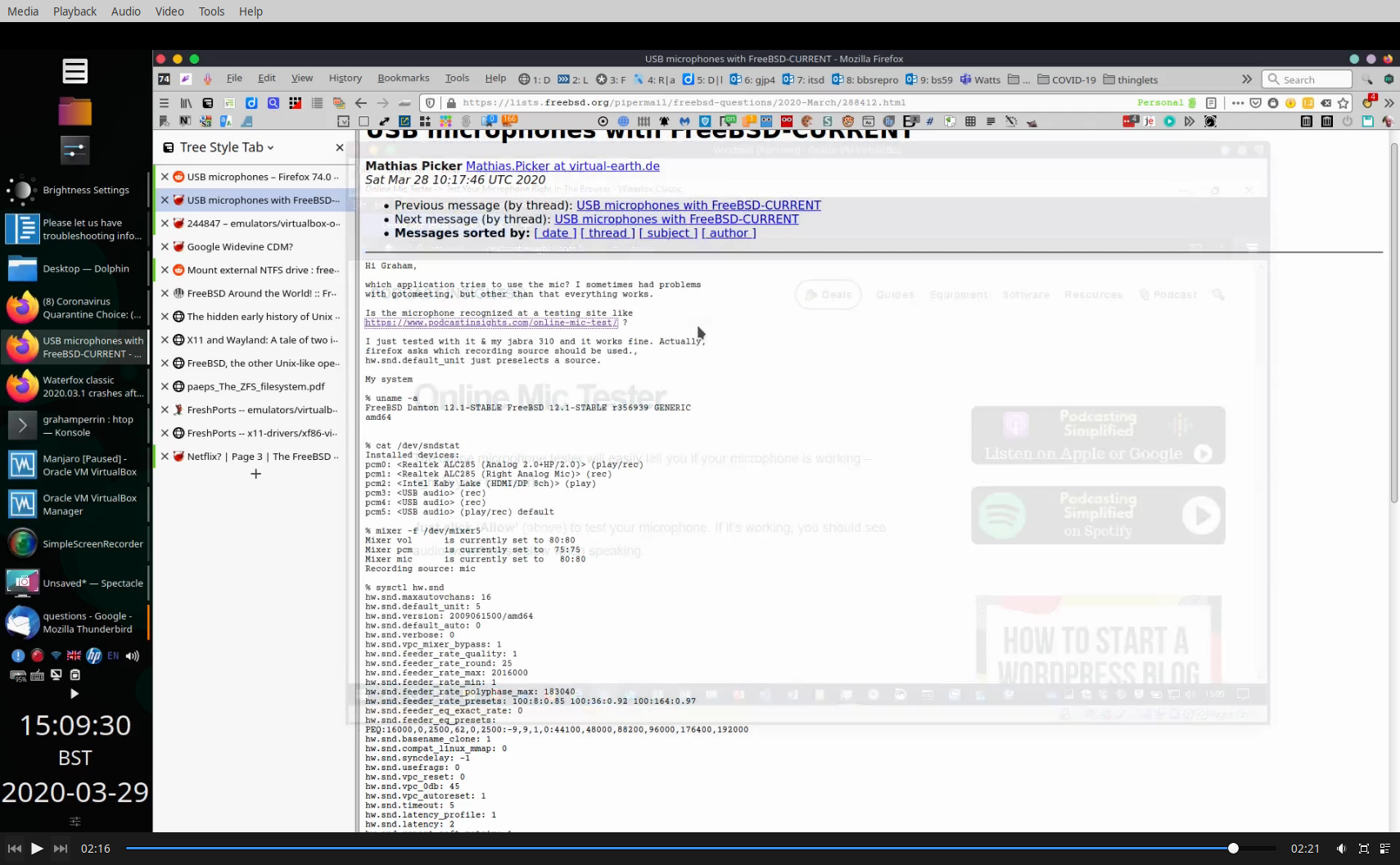Open the VLC Video menu

169,11
